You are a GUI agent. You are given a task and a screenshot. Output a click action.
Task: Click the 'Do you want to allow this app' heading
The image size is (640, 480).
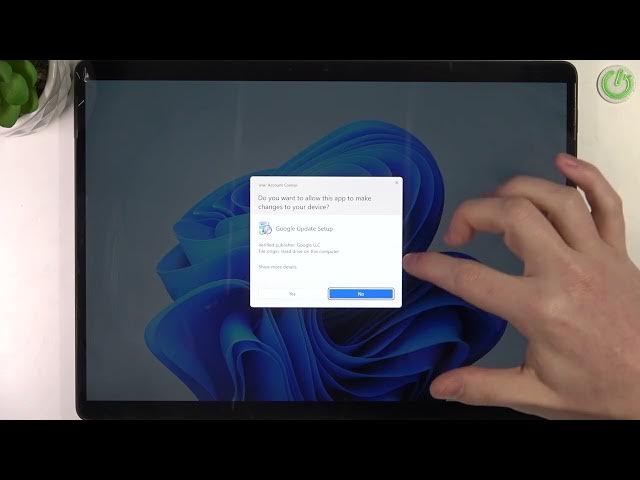[x=315, y=202]
